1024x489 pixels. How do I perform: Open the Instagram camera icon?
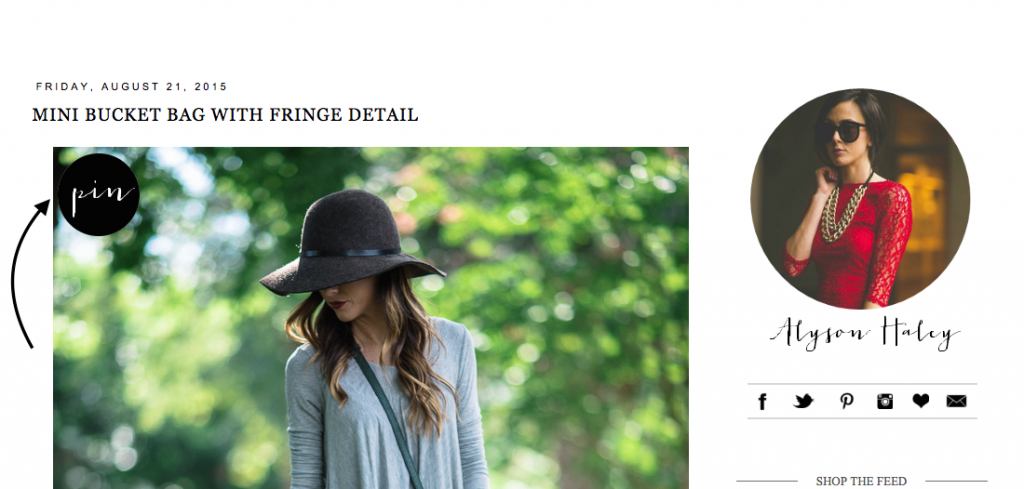[885, 402]
